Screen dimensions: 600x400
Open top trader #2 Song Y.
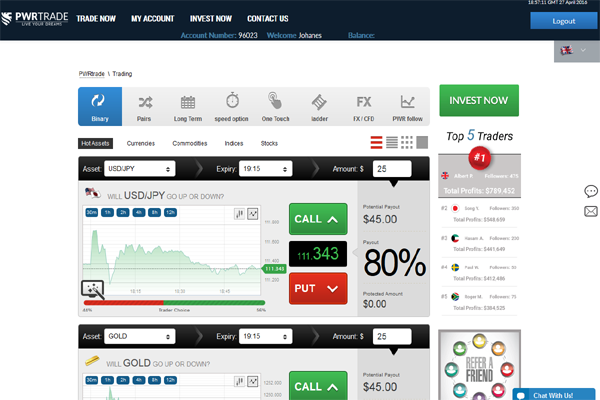tap(479, 214)
